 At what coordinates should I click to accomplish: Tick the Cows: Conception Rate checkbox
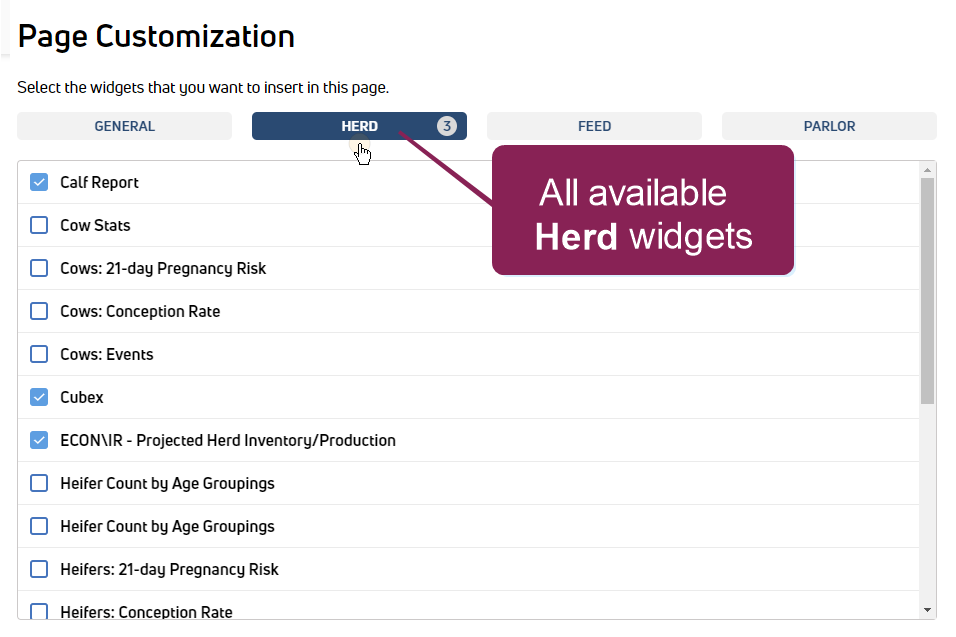point(39,311)
